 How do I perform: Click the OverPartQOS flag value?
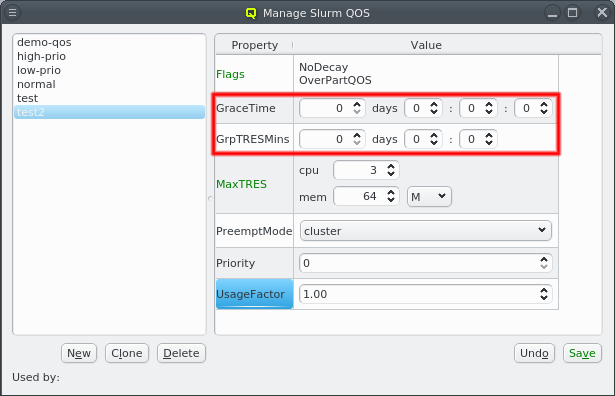(x=335, y=80)
